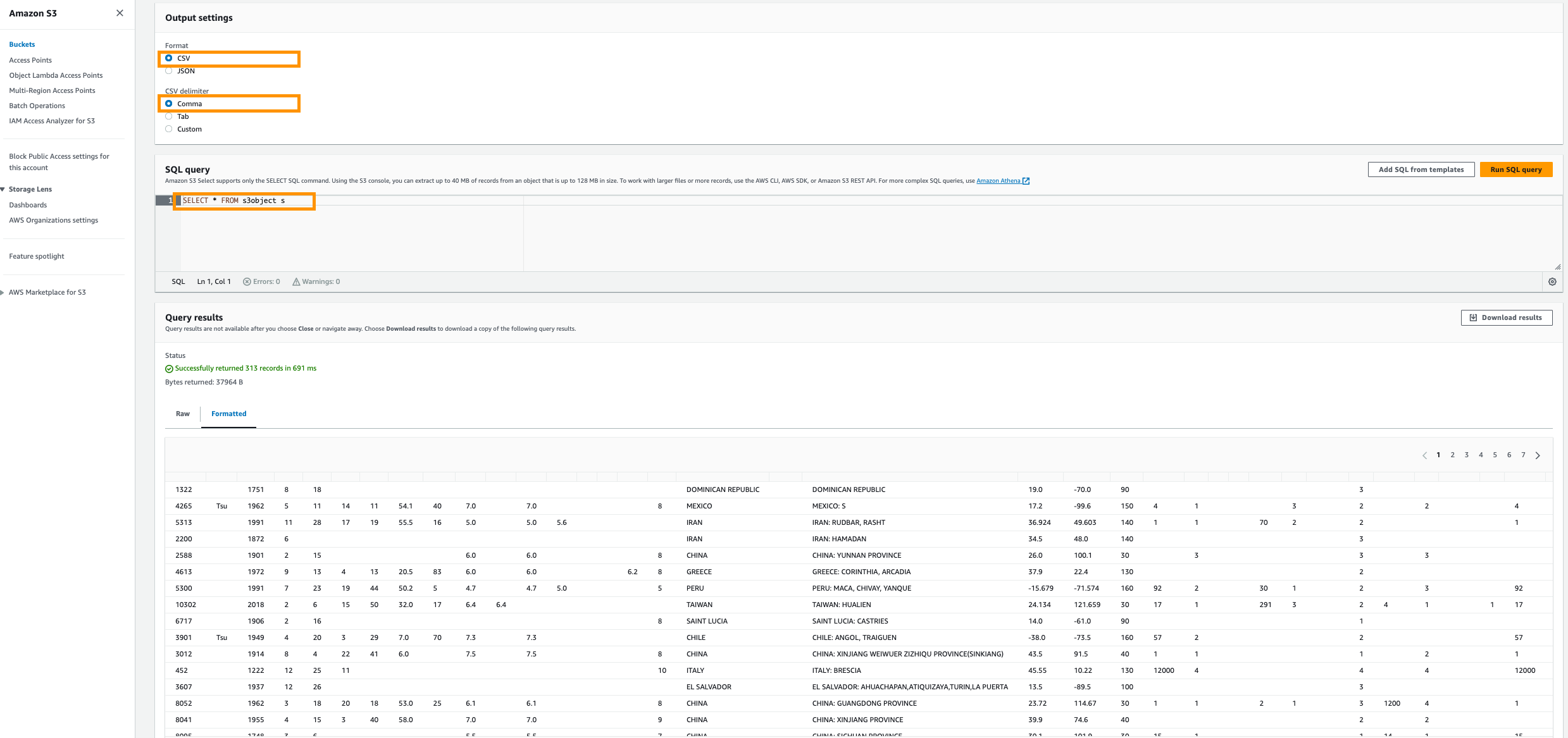1568x738 pixels.
Task: Go to previous results page arrow
Action: [1424, 455]
